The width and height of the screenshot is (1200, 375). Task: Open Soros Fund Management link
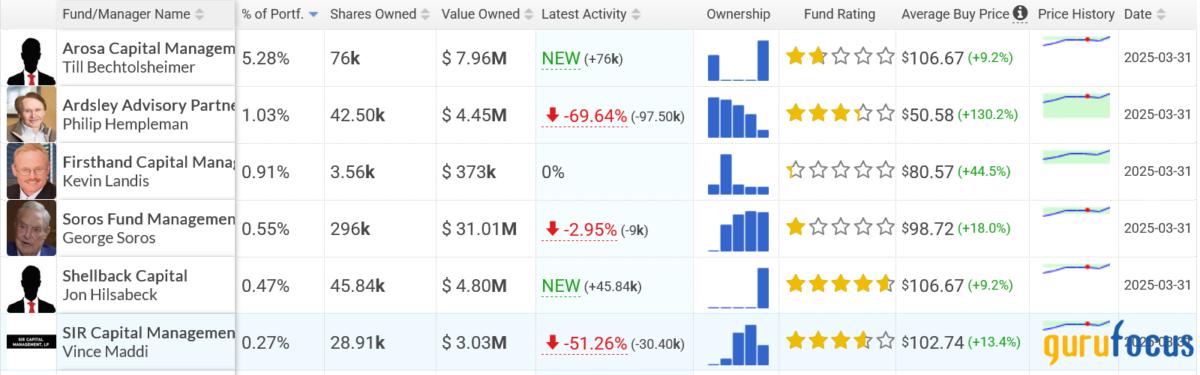click(x=149, y=220)
